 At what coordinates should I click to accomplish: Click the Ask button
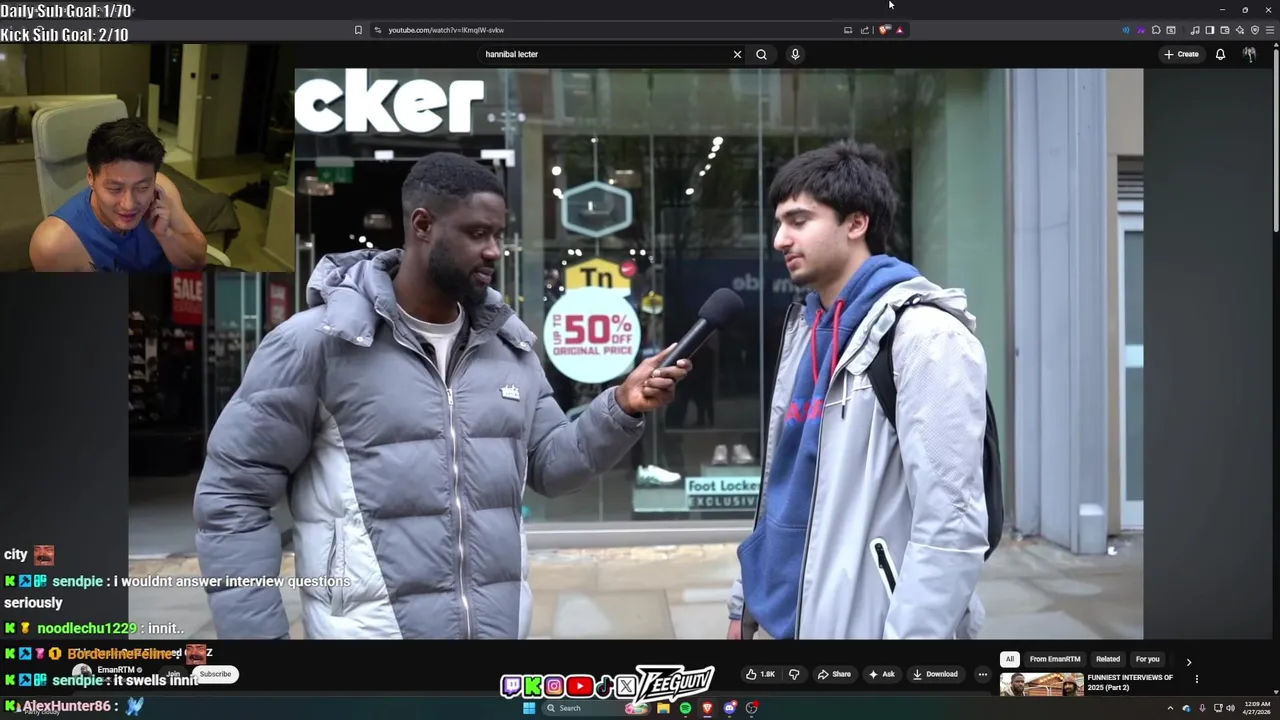[881, 674]
